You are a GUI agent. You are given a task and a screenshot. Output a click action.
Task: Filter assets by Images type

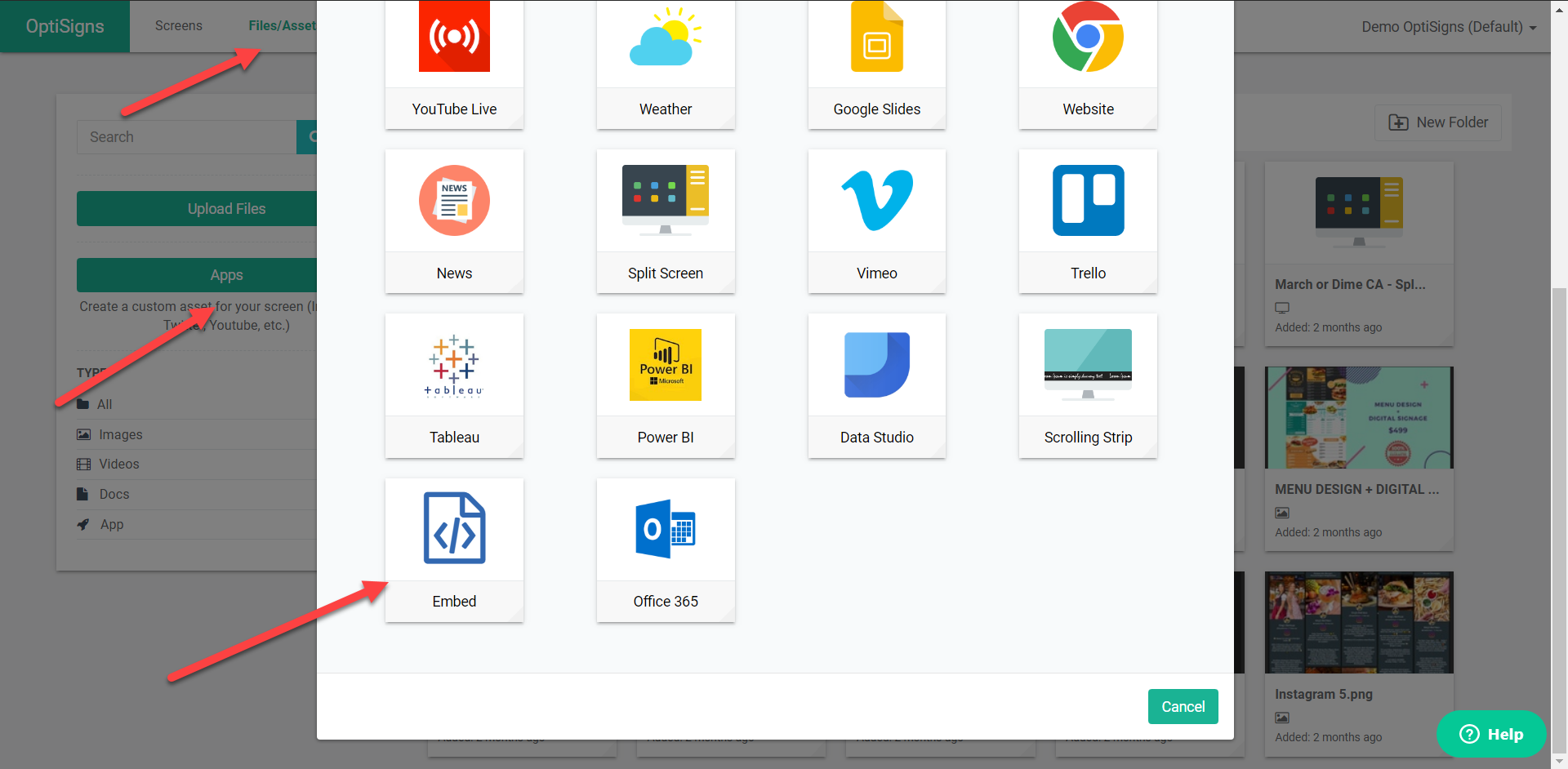(119, 434)
